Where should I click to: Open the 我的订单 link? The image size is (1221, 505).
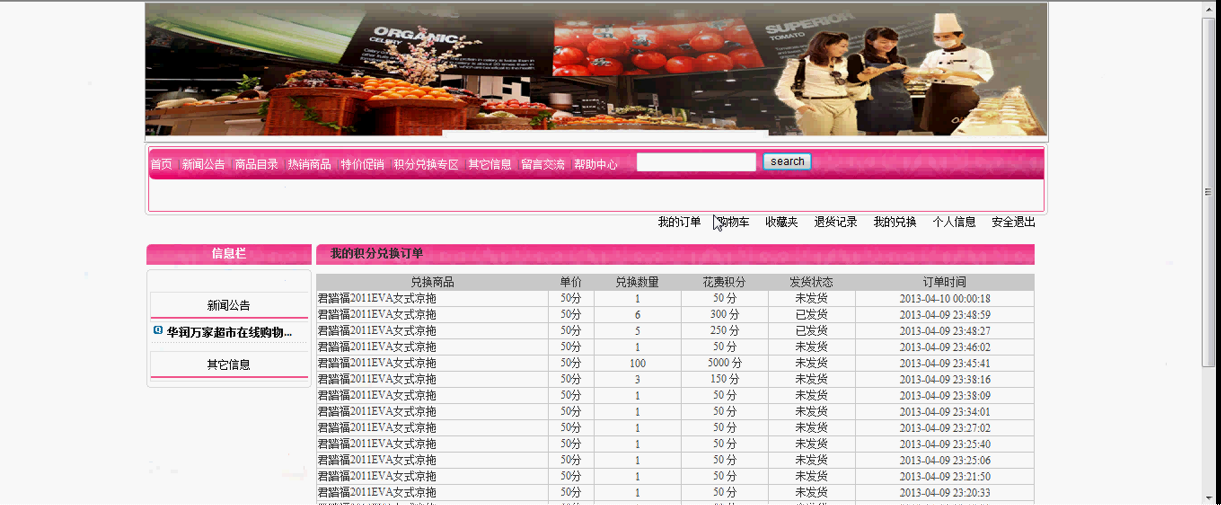click(679, 222)
